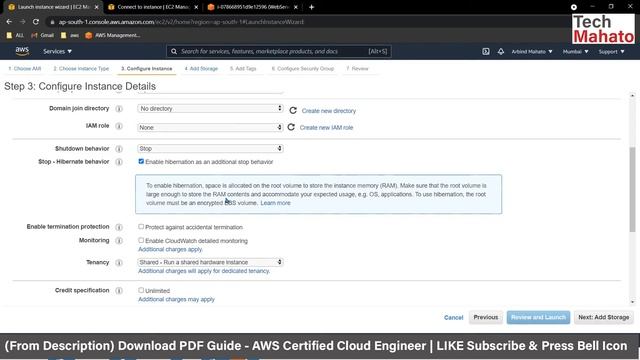The width and height of the screenshot is (640, 360).
Task: Open the Arbind Mahato account menu
Action: click(532, 51)
